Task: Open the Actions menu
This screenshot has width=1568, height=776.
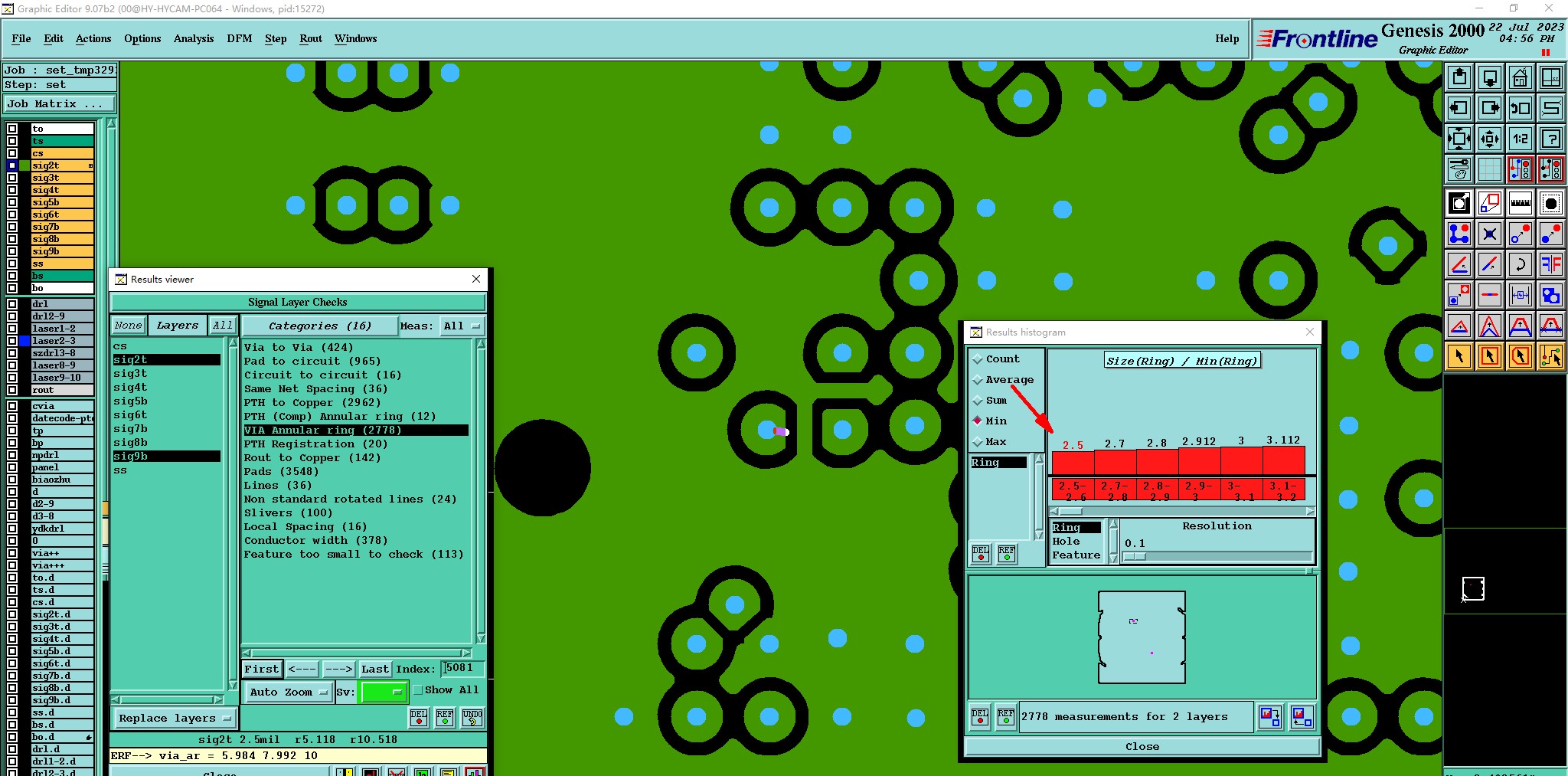Action: (x=93, y=38)
